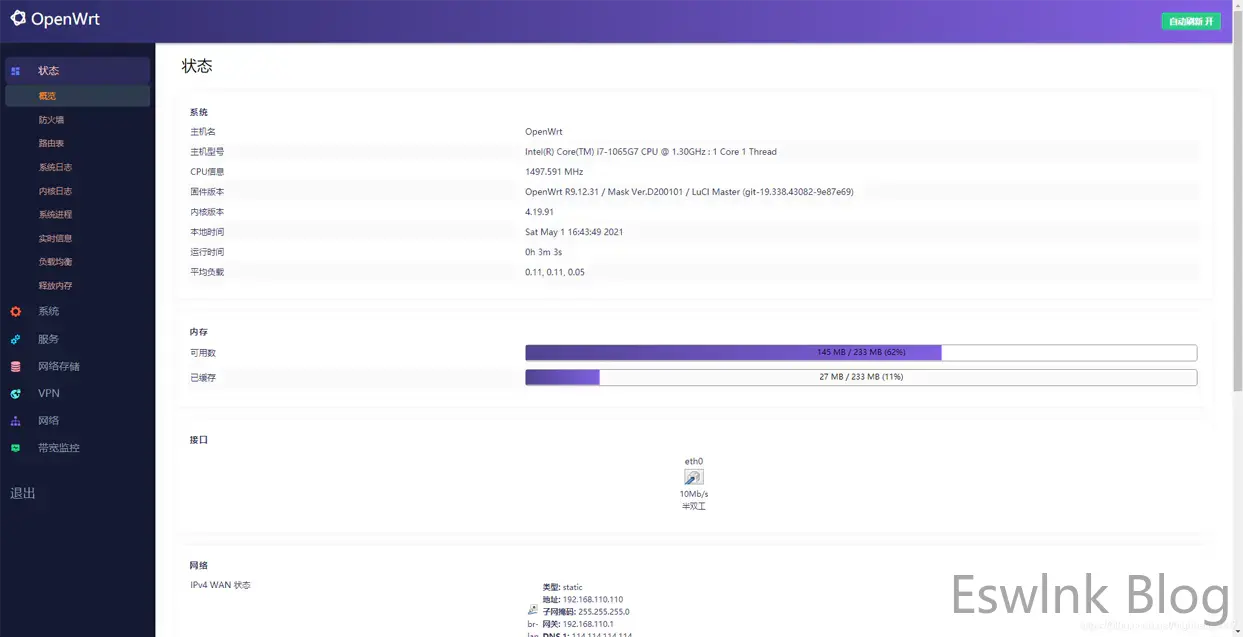This screenshot has width=1243, height=637.
Task: Click the eth0 port interface icon
Action: point(693,477)
